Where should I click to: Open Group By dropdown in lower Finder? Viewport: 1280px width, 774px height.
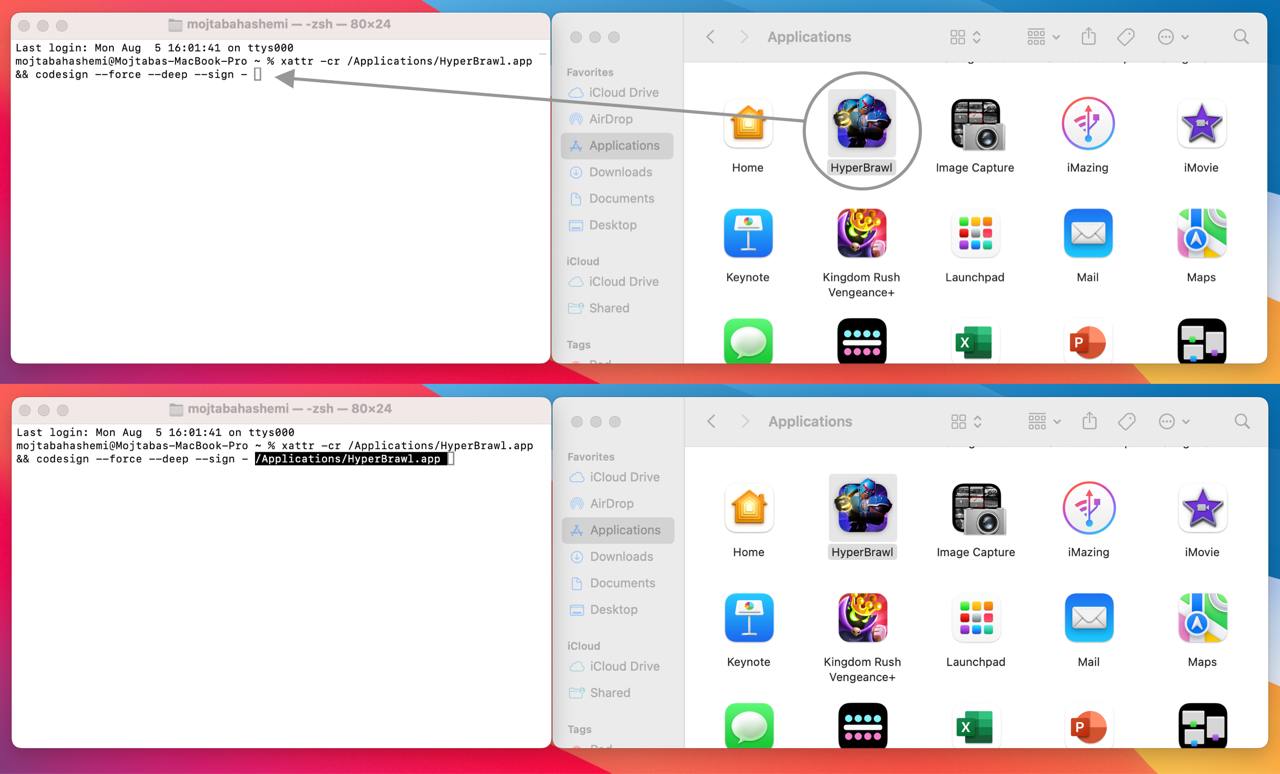(1044, 421)
